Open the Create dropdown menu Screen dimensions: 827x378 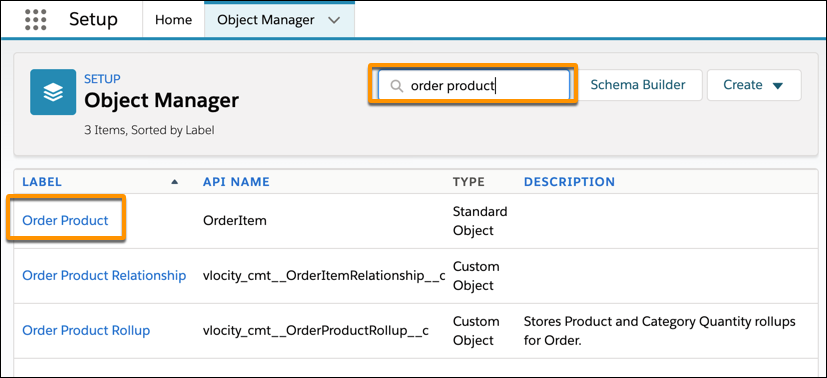pos(754,85)
